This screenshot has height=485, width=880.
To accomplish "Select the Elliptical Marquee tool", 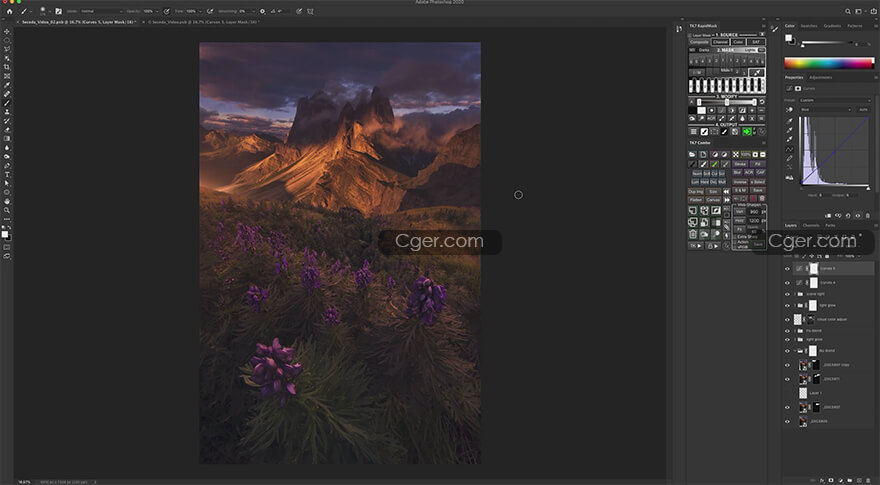I will pos(7,40).
